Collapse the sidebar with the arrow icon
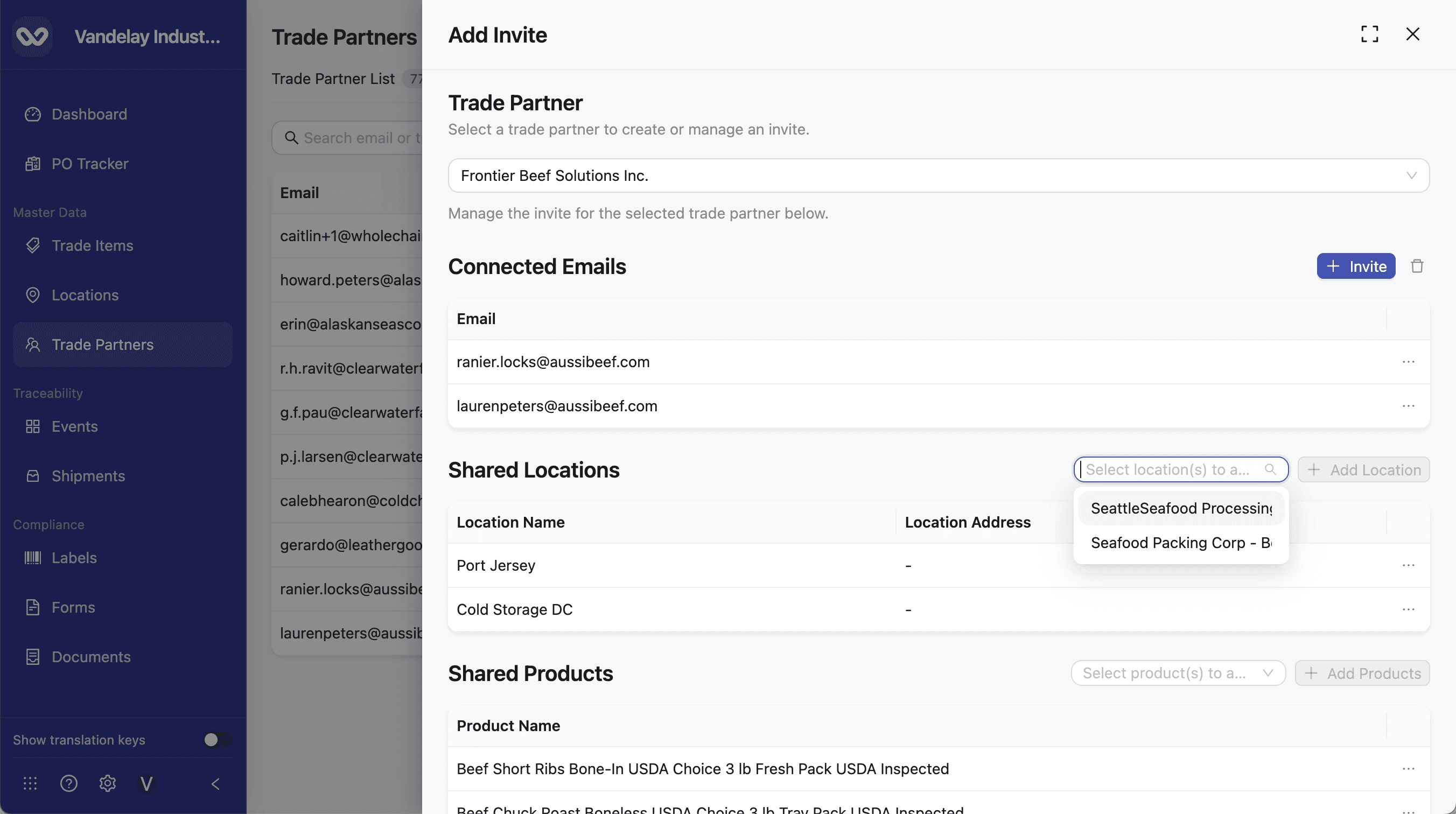Image resolution: width=1456 pixels, height=814 pixels. (x=215, y=783)
